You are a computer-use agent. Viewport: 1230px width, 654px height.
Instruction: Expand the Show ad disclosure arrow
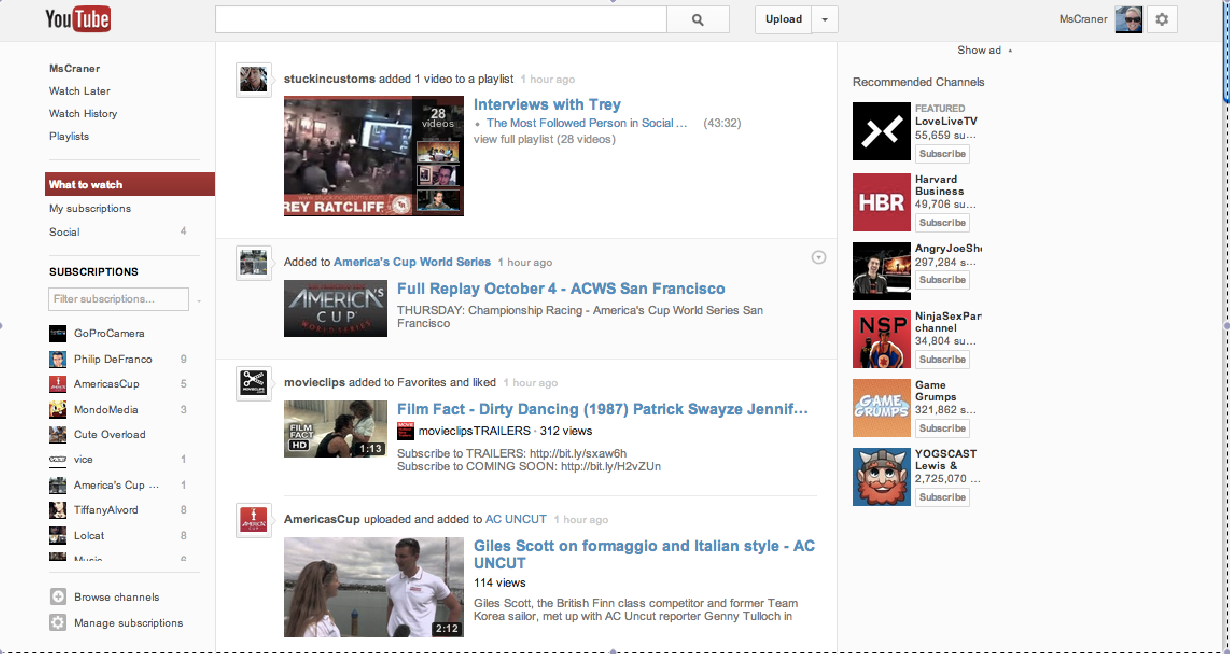tap(1010, 50)
